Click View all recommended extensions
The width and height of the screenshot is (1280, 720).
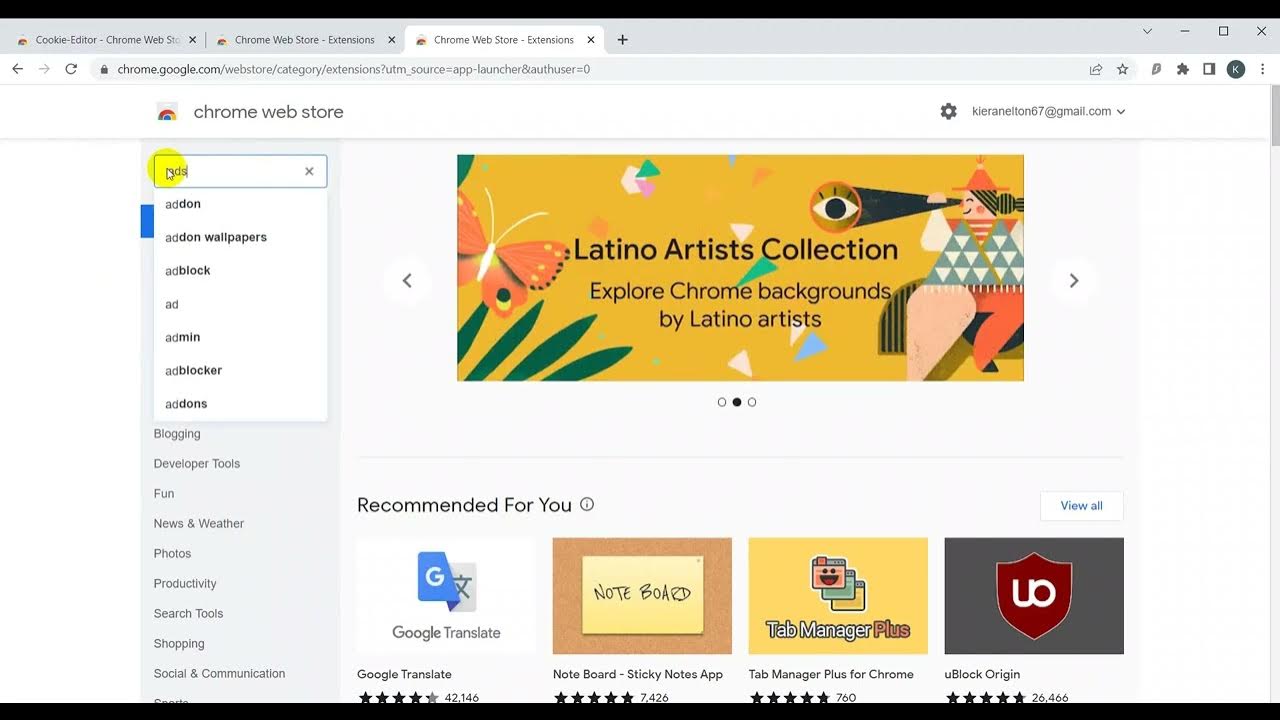click(x=1081, y=506)
